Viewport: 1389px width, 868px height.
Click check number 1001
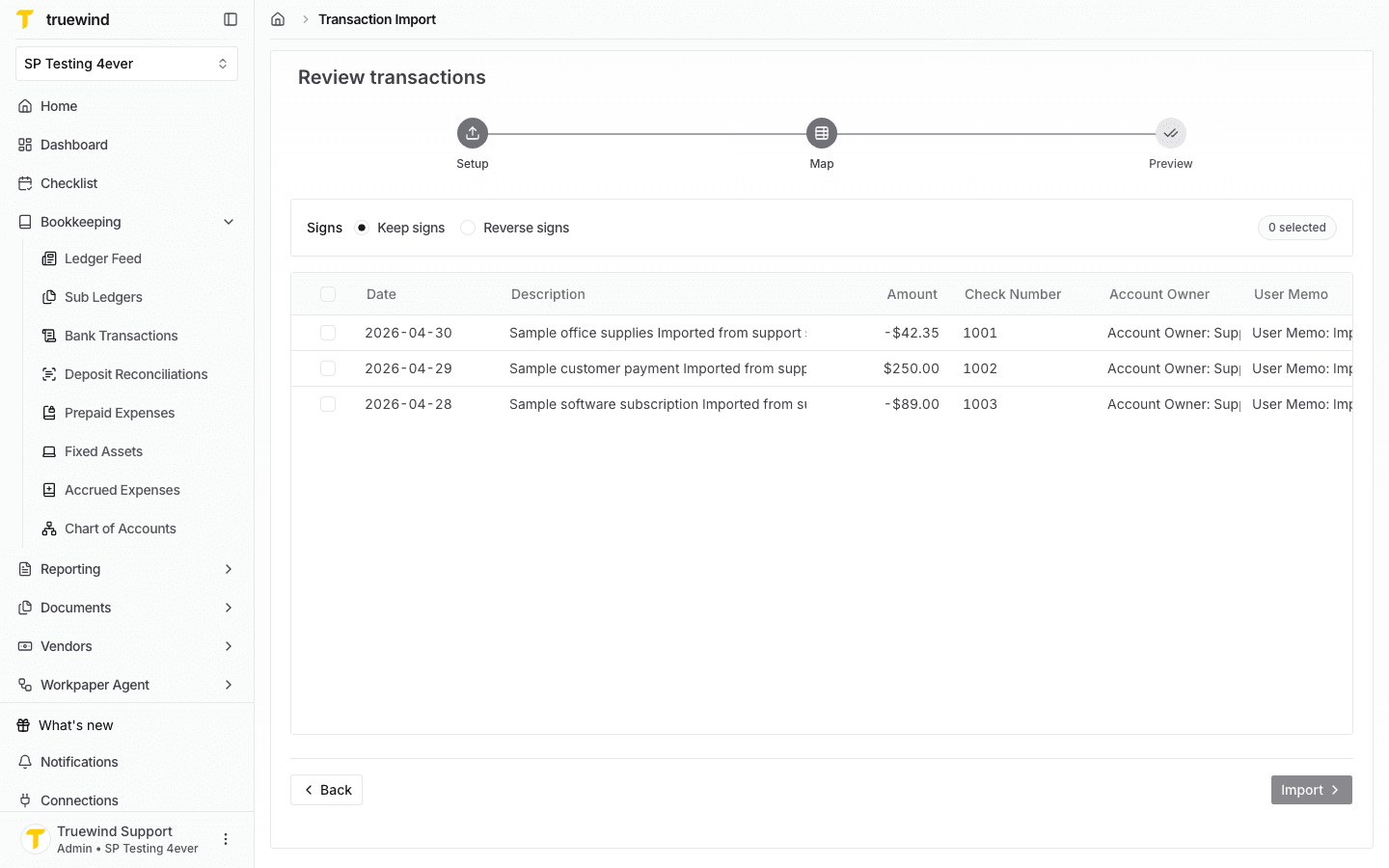coord(980,333)
